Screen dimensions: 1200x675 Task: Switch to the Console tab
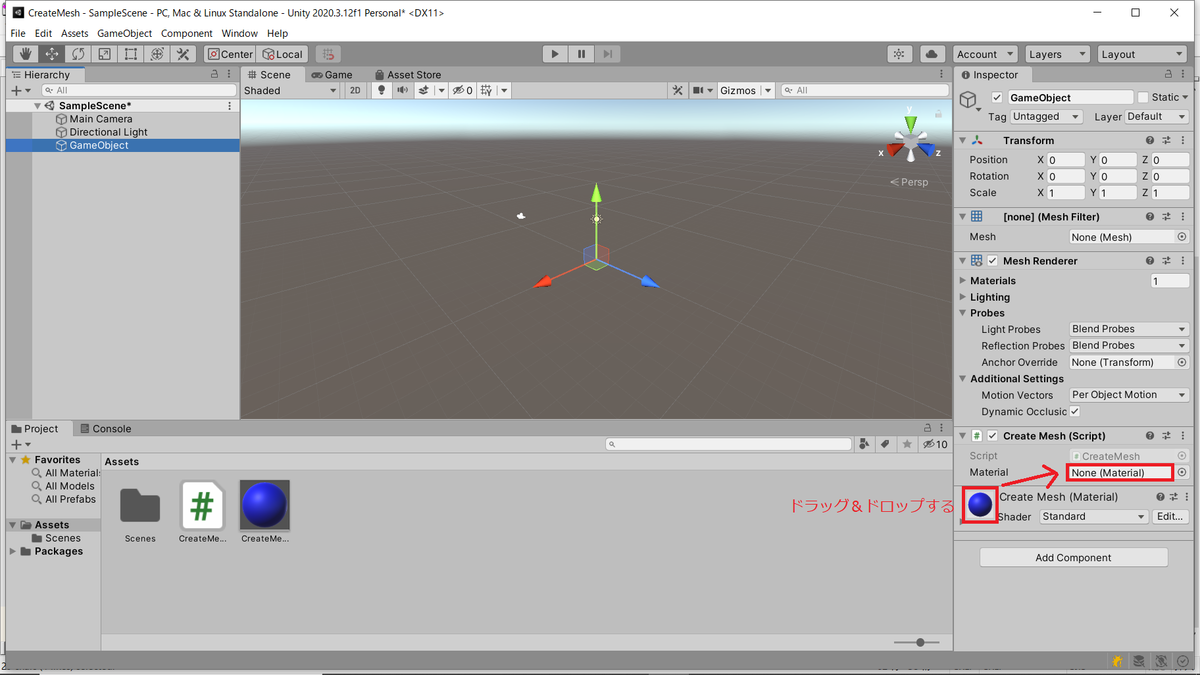tap(105, 429)
